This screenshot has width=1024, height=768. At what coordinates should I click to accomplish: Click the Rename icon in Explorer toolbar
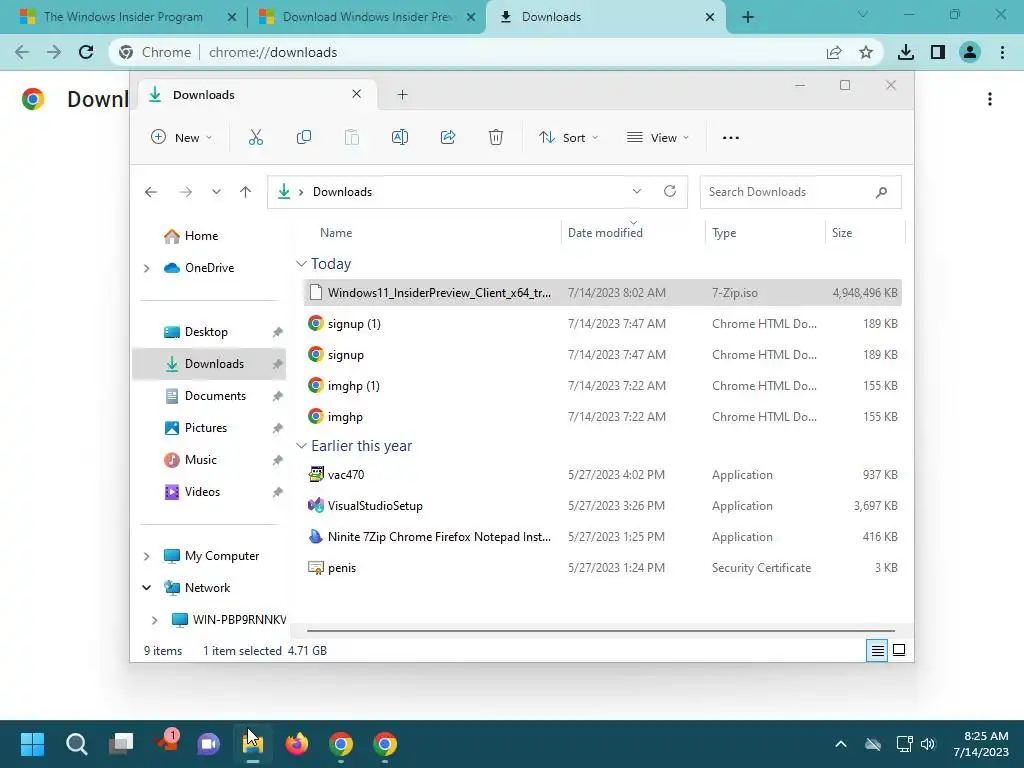[400, 138]
